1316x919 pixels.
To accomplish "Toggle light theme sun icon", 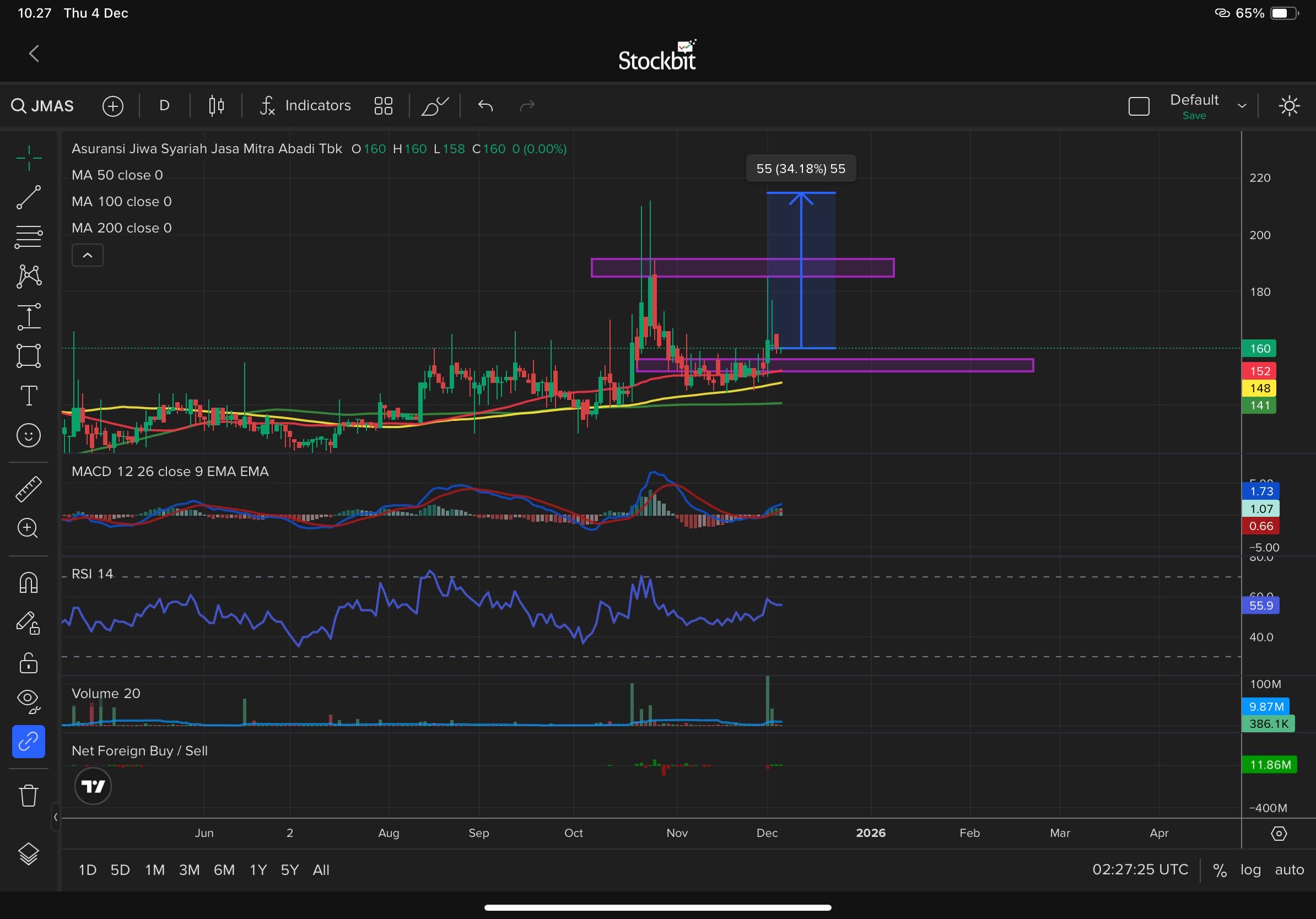I will pyautogui.click(x=1288, y=106).
